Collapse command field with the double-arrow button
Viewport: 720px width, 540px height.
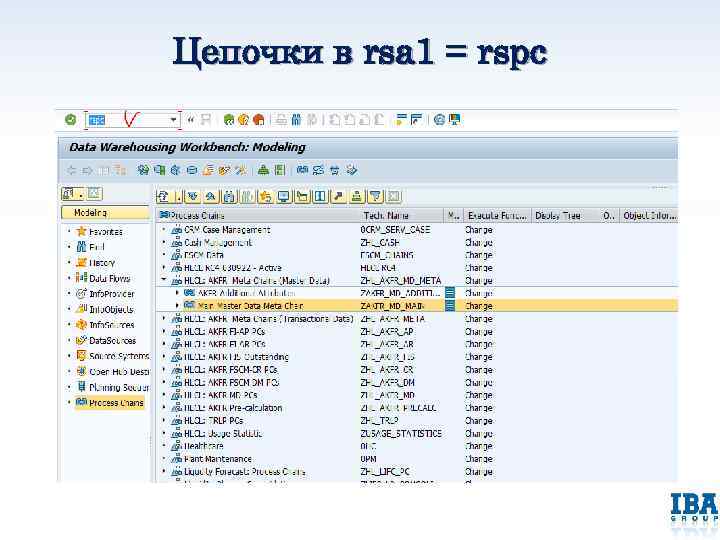point(191,120)
